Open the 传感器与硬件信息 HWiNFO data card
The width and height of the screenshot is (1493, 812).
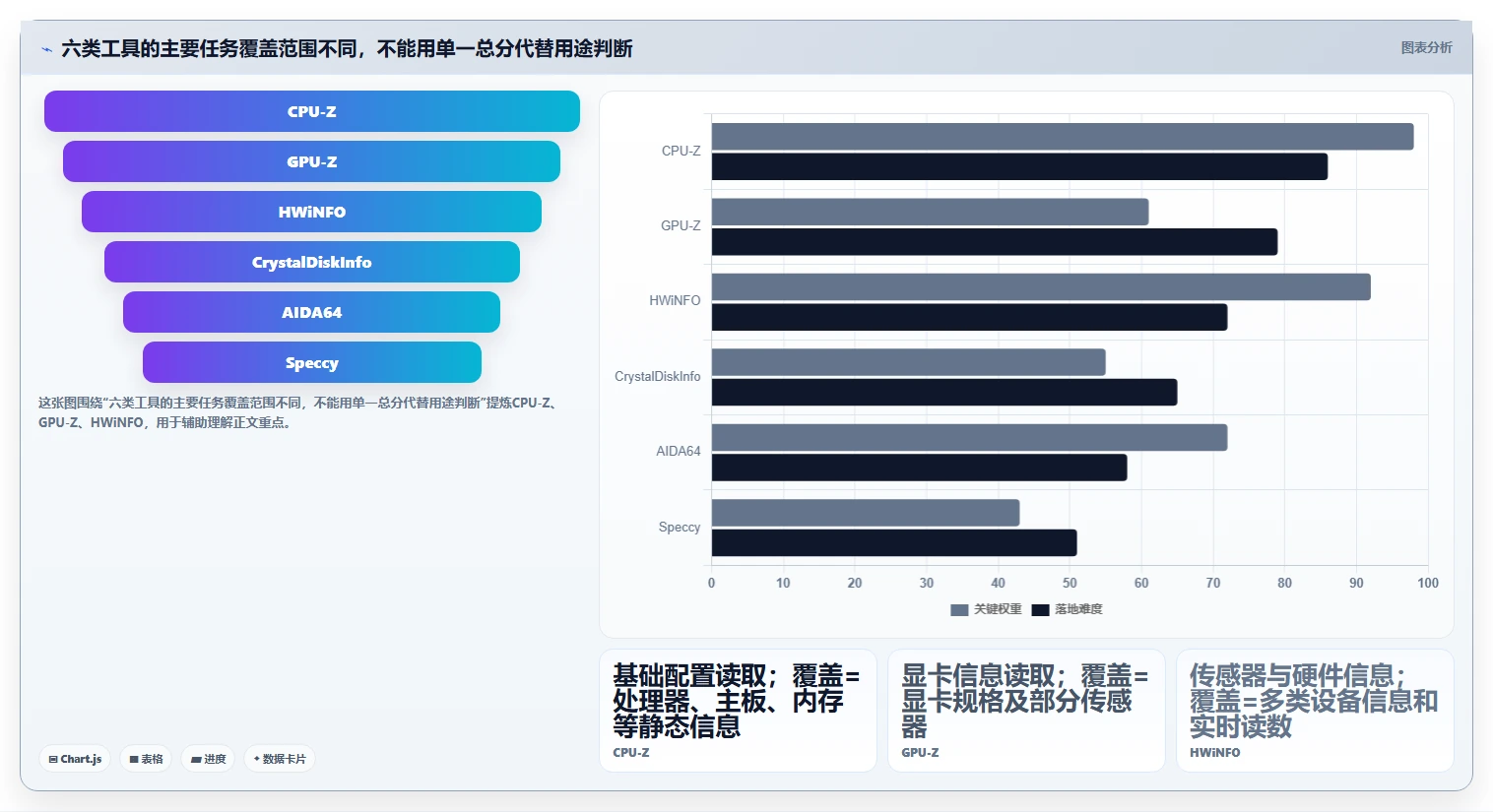(x=1315, y=710)
